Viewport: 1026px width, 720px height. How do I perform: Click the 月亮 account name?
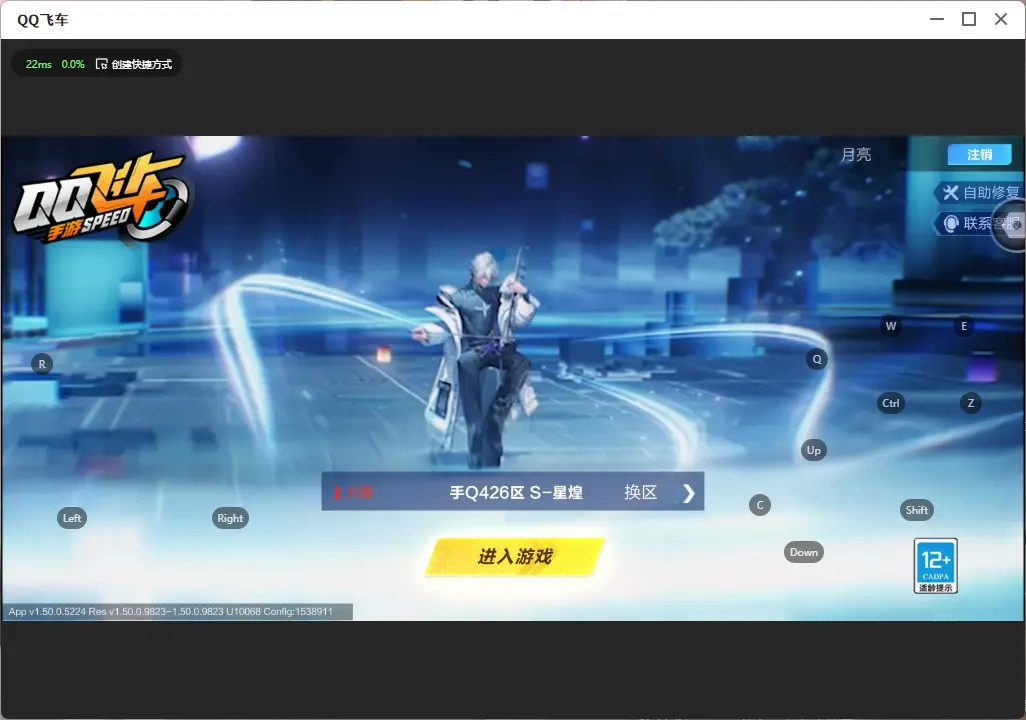pyautogui.click(x=856, y=154)
